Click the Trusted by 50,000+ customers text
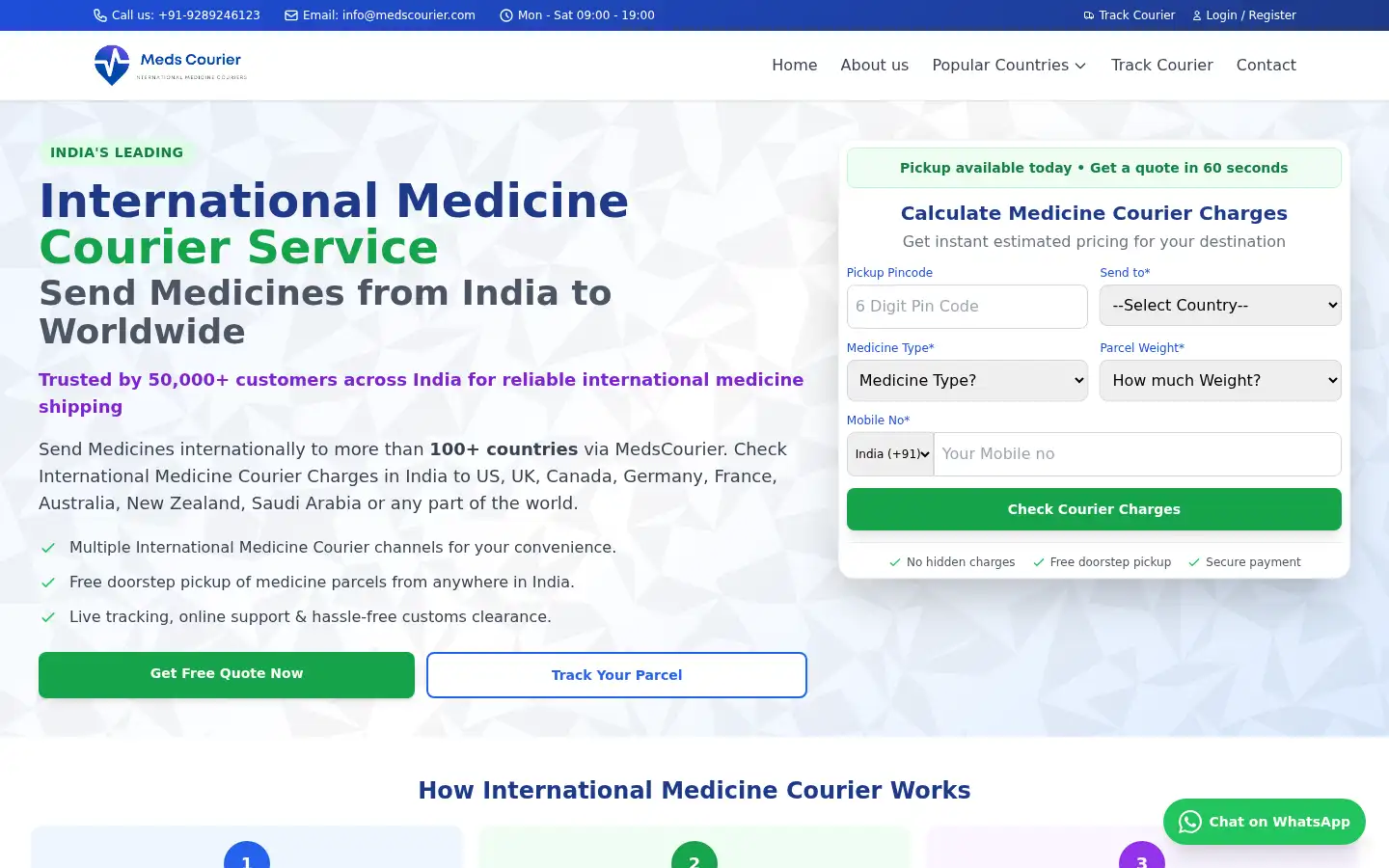Screen dimensions: 1389x868 422,393
